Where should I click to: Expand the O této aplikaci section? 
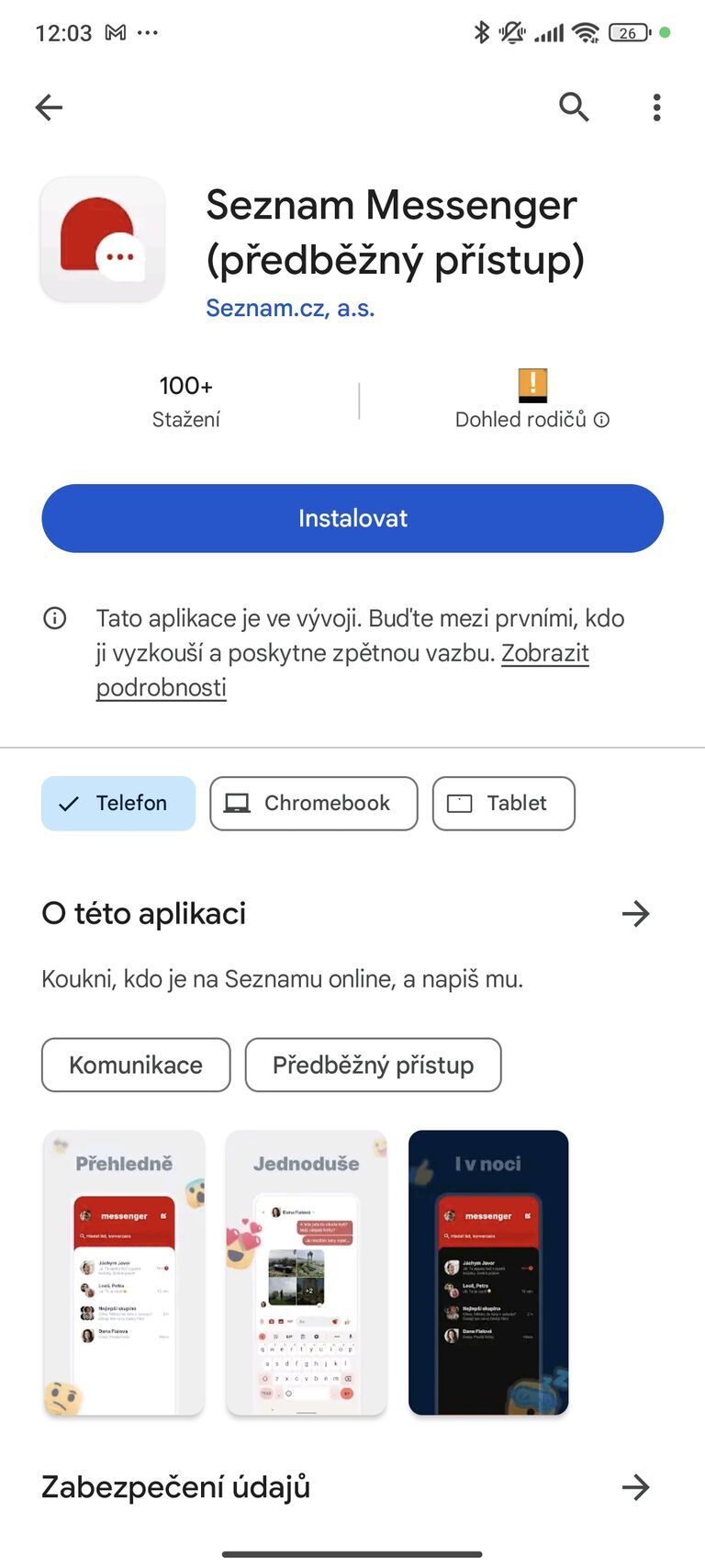tap(636, 913)
